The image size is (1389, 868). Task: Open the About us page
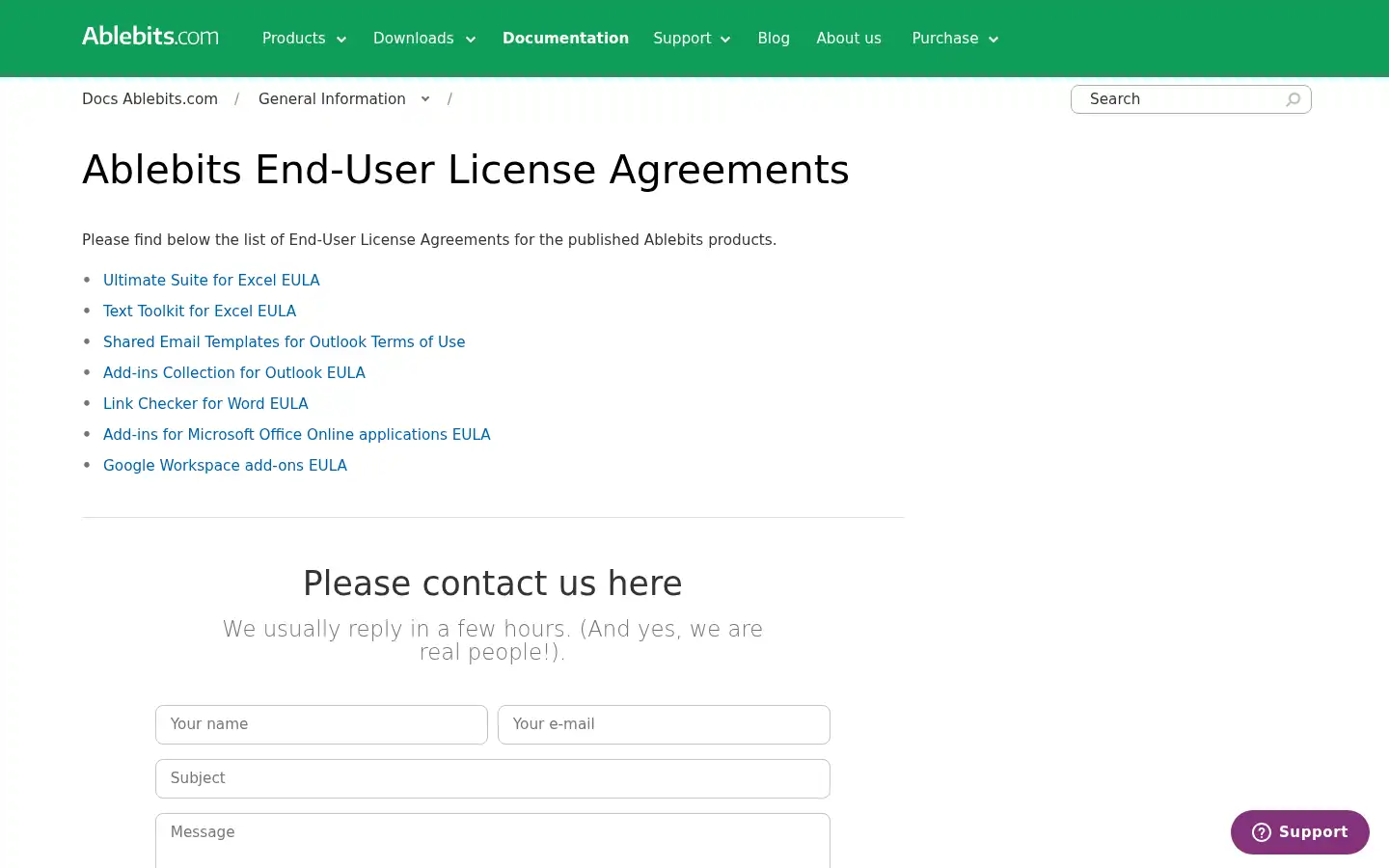pyautogui.click(x=849, y=39)
